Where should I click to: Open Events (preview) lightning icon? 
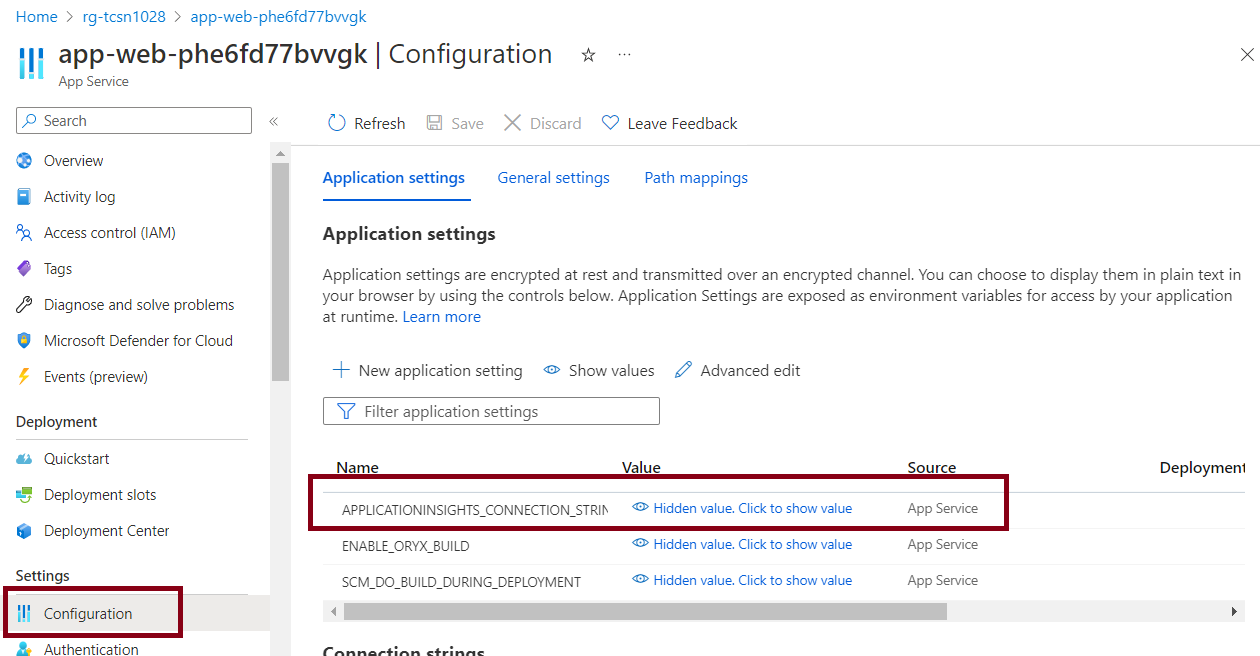(x=24, y=377)
